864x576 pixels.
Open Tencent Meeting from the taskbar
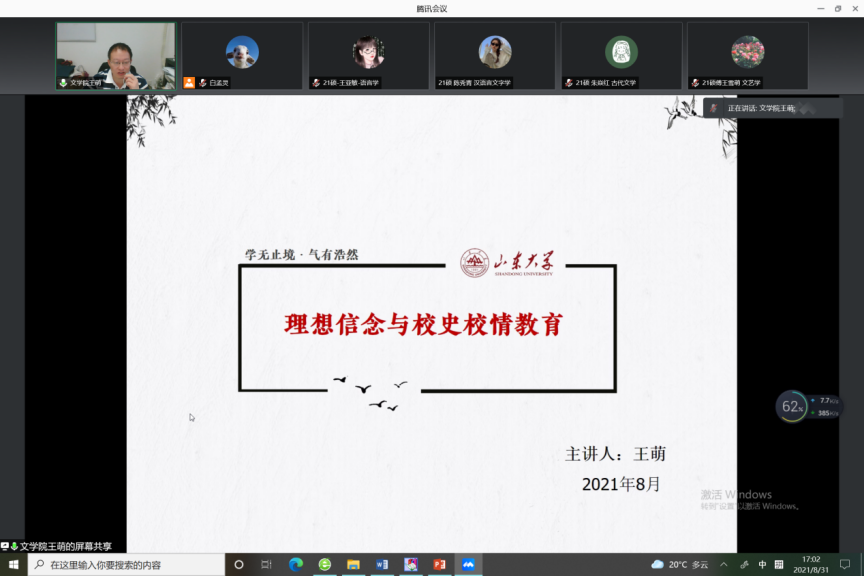[467, 565]
